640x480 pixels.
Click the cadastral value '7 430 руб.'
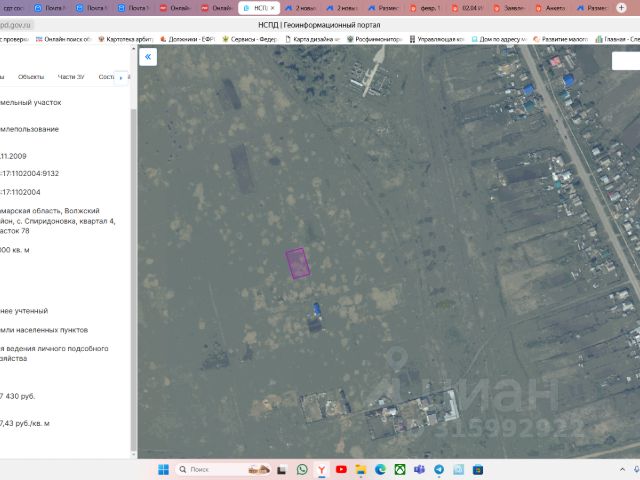point(18,396)
